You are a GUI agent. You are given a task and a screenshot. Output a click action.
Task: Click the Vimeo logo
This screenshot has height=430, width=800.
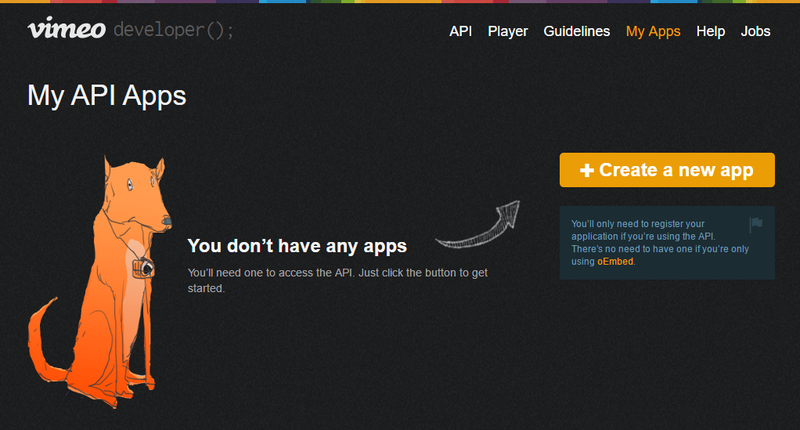[x=67, y=29]
